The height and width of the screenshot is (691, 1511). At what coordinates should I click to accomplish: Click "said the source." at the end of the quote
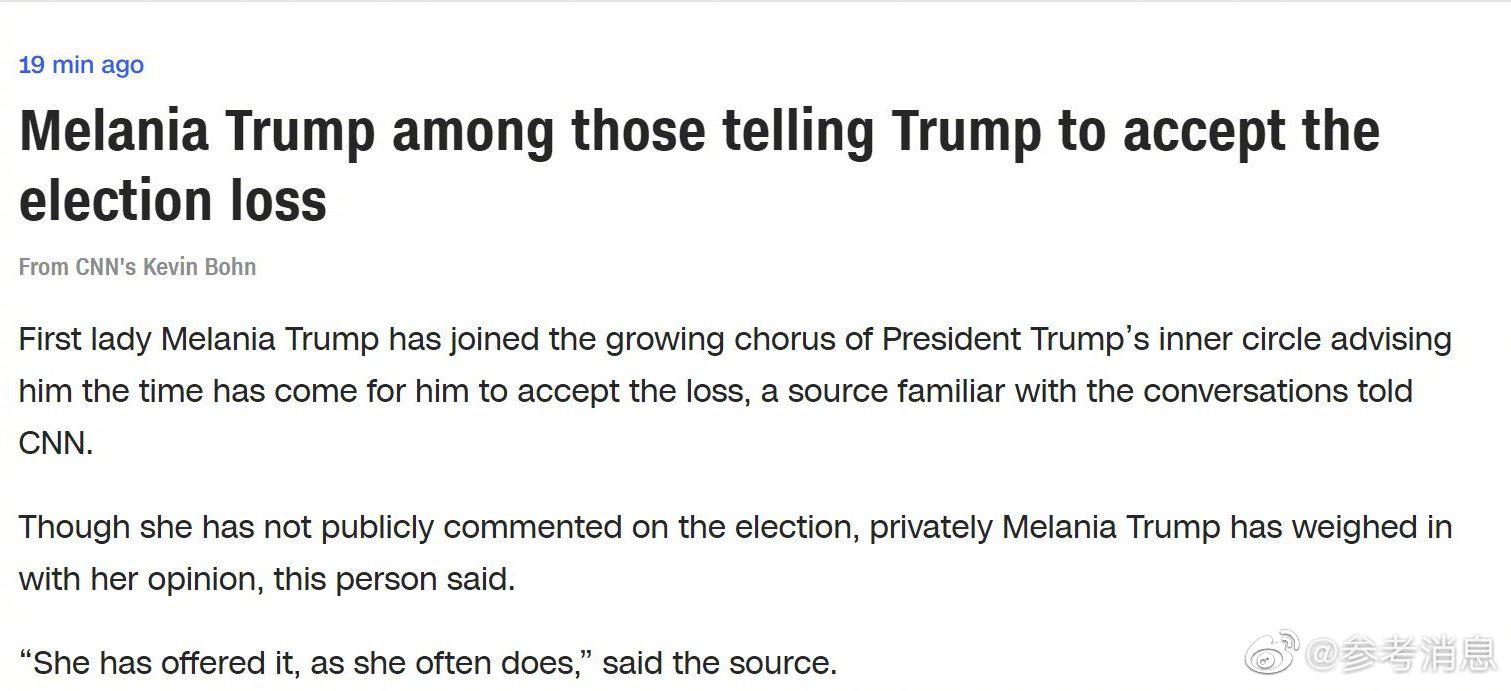point(720,662)
